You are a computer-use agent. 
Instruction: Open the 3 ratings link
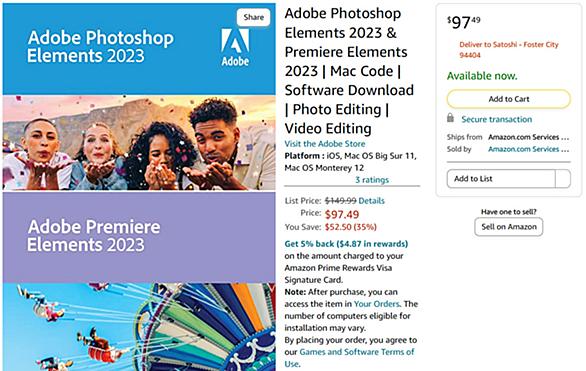click(372, 180)
